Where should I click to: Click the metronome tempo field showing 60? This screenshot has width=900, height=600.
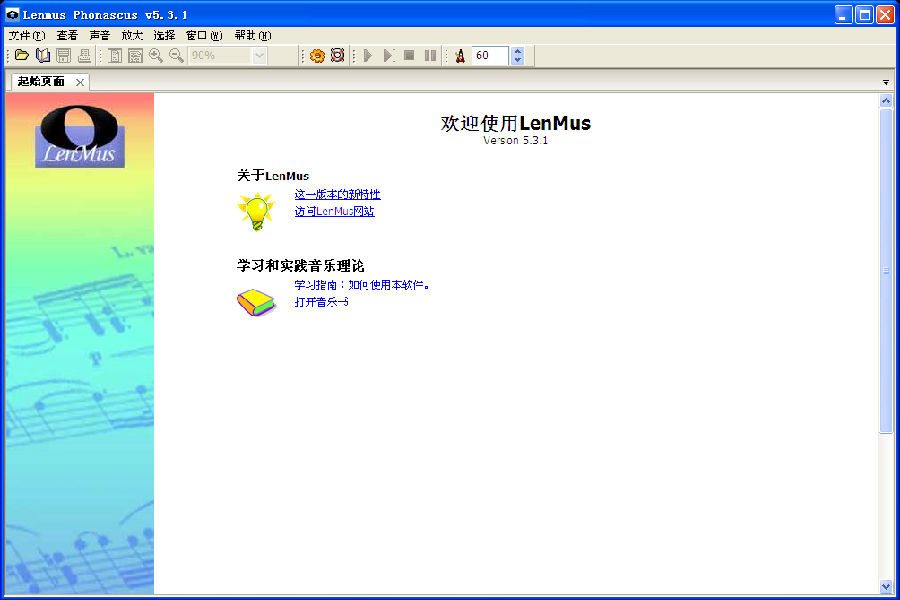(490, 56)
